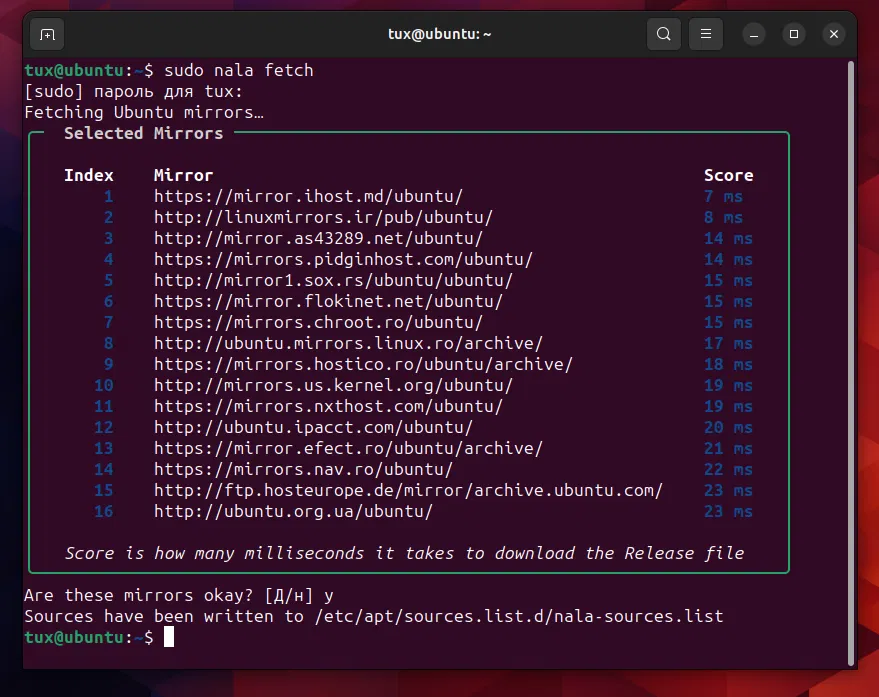Click the 'sudo nala fetch' command text

coord(238,71)
